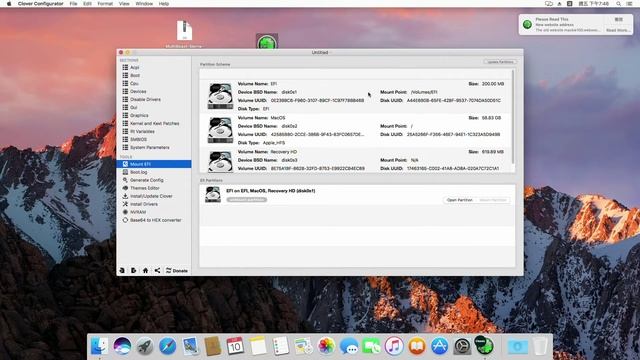Select the MacOS volume disk thumbnail
Viewport: 640px width, 360px height.
coord(220,130)
